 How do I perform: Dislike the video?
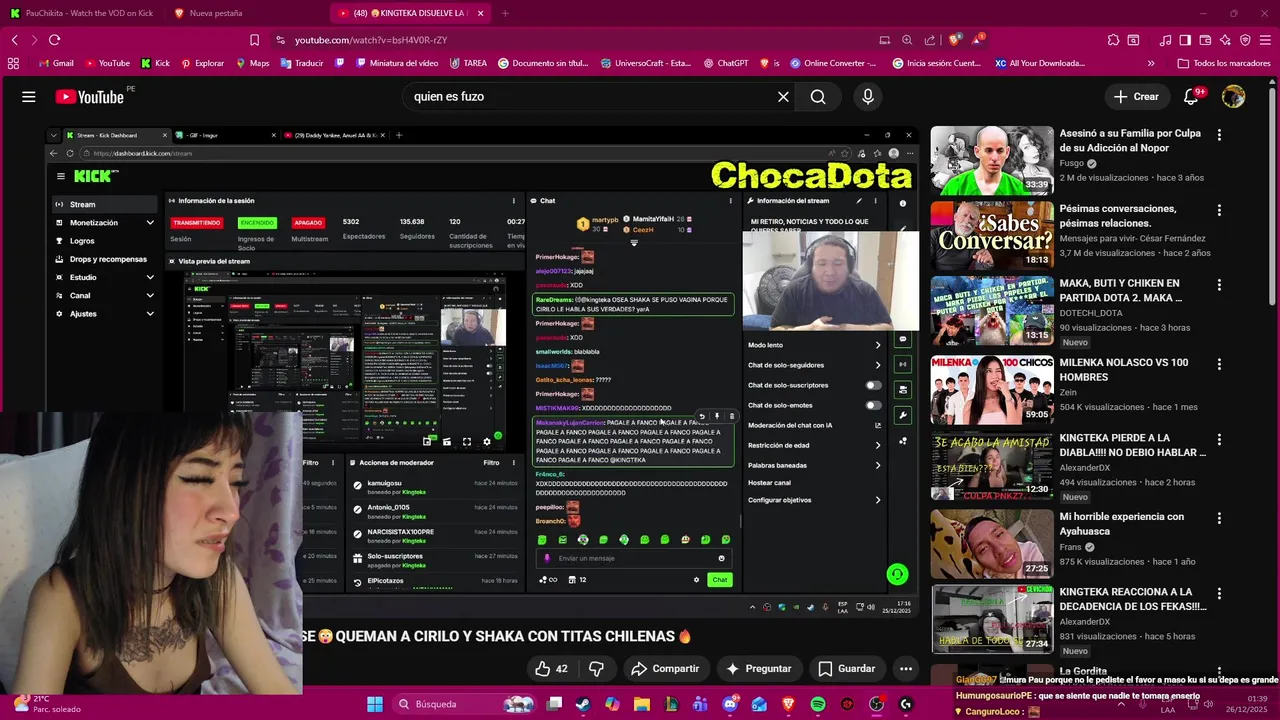point(597,669)
